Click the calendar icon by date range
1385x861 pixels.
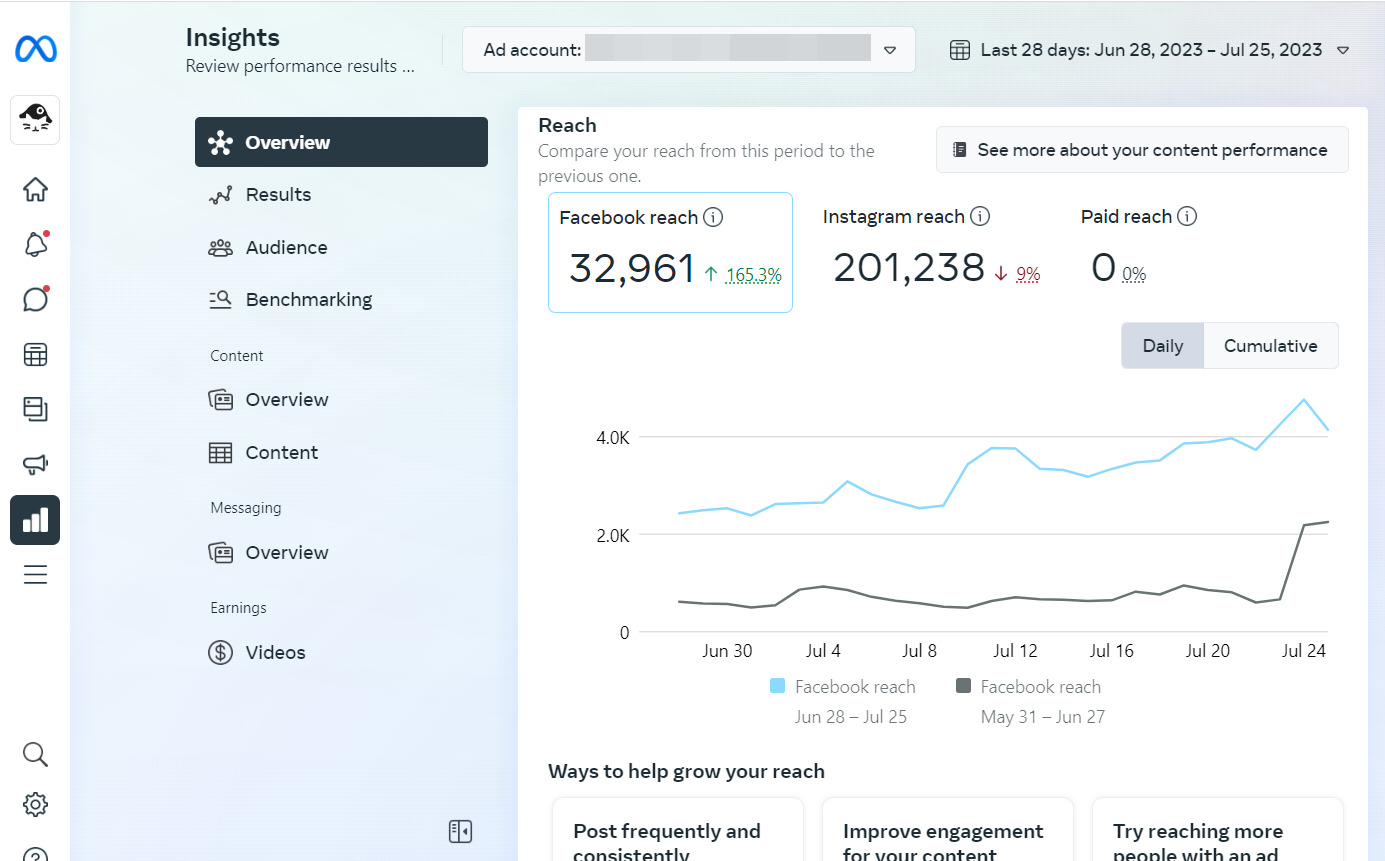960,50
